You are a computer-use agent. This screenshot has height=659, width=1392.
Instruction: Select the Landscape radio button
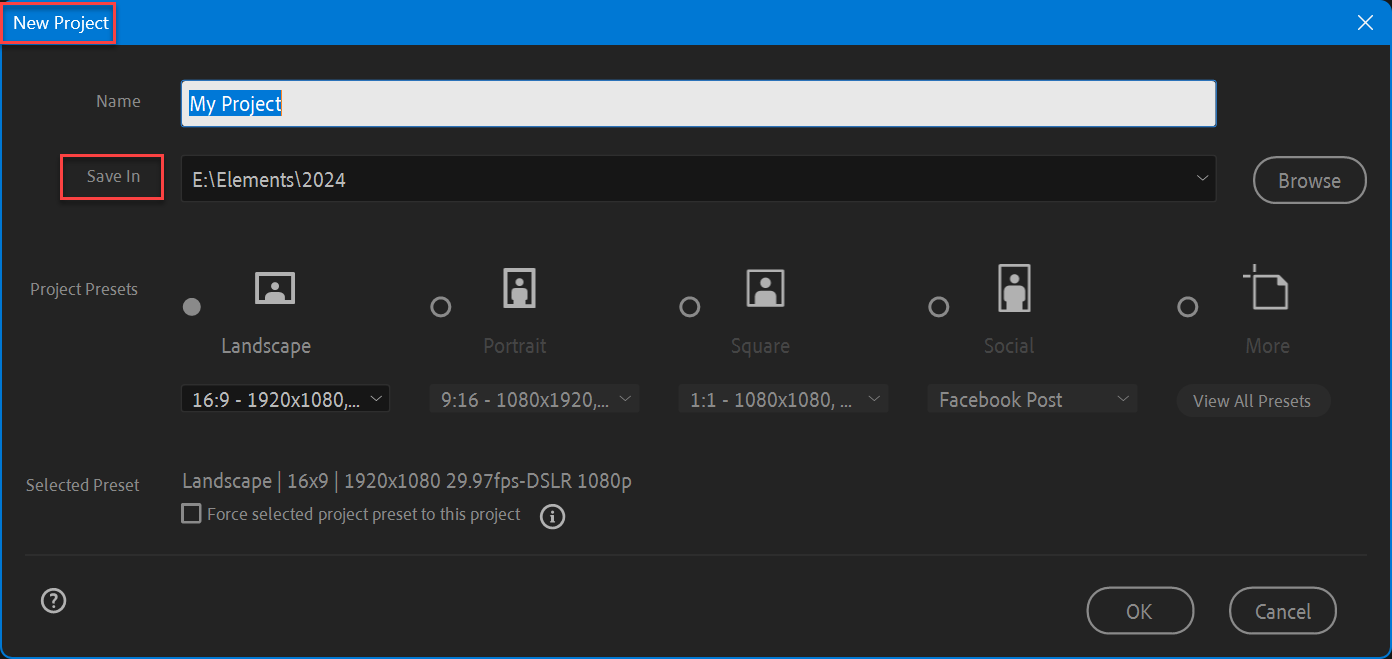pos(192,307)
